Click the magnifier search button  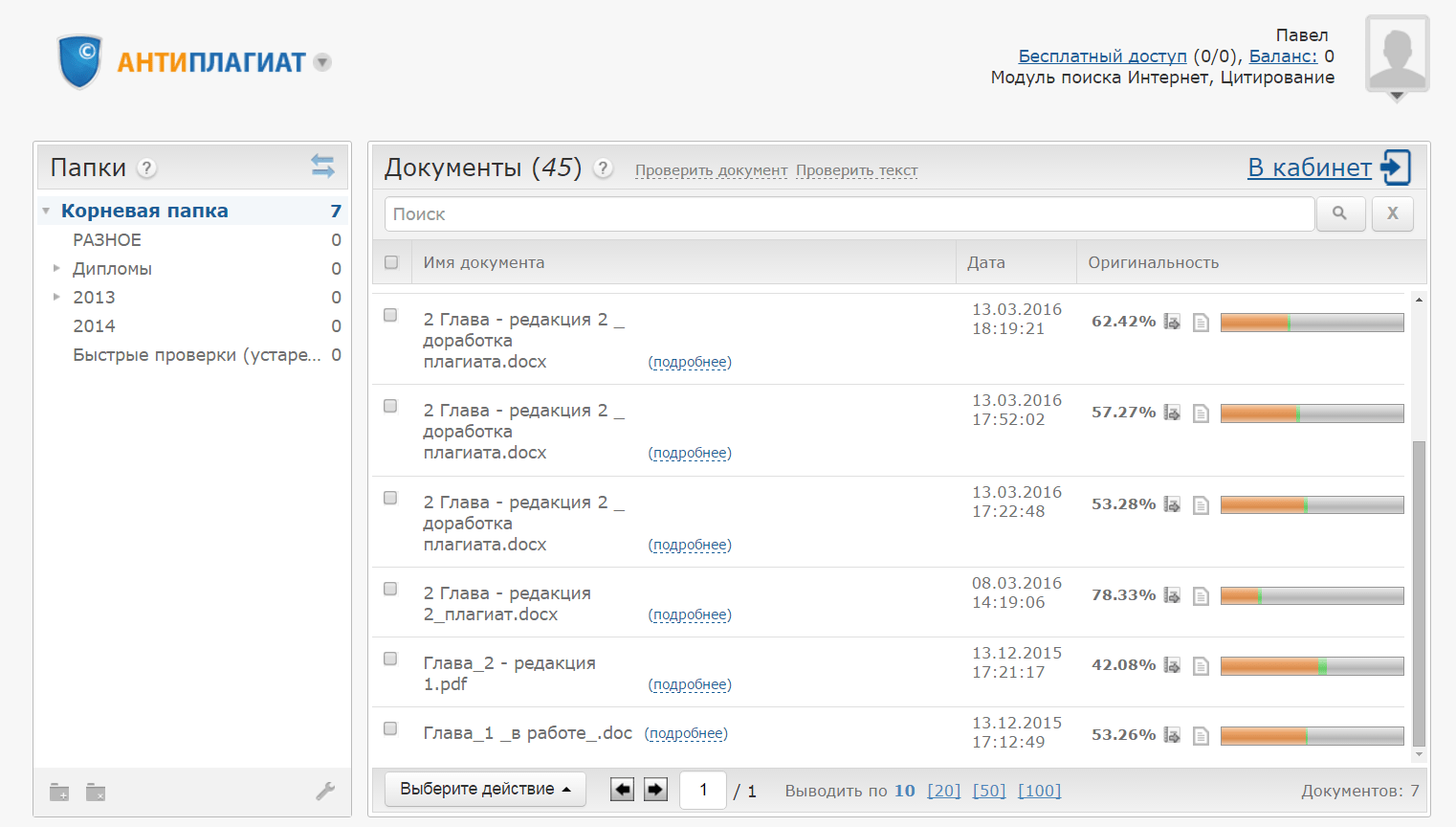click(1340, 213)
